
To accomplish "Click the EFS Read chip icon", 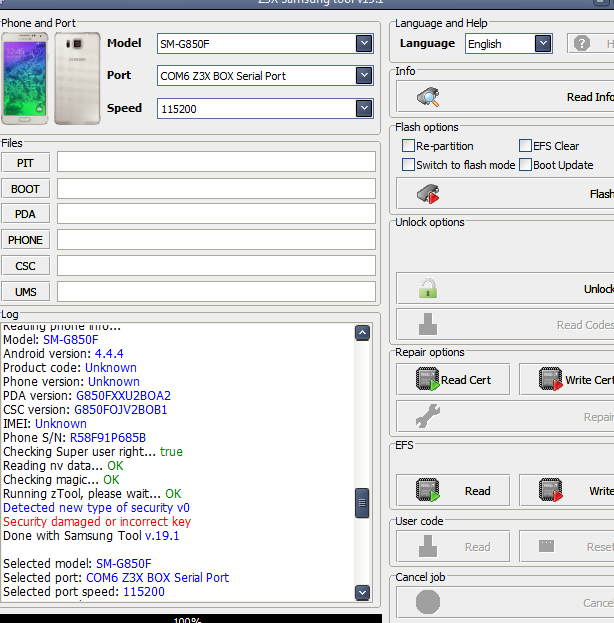I will 428,490.
